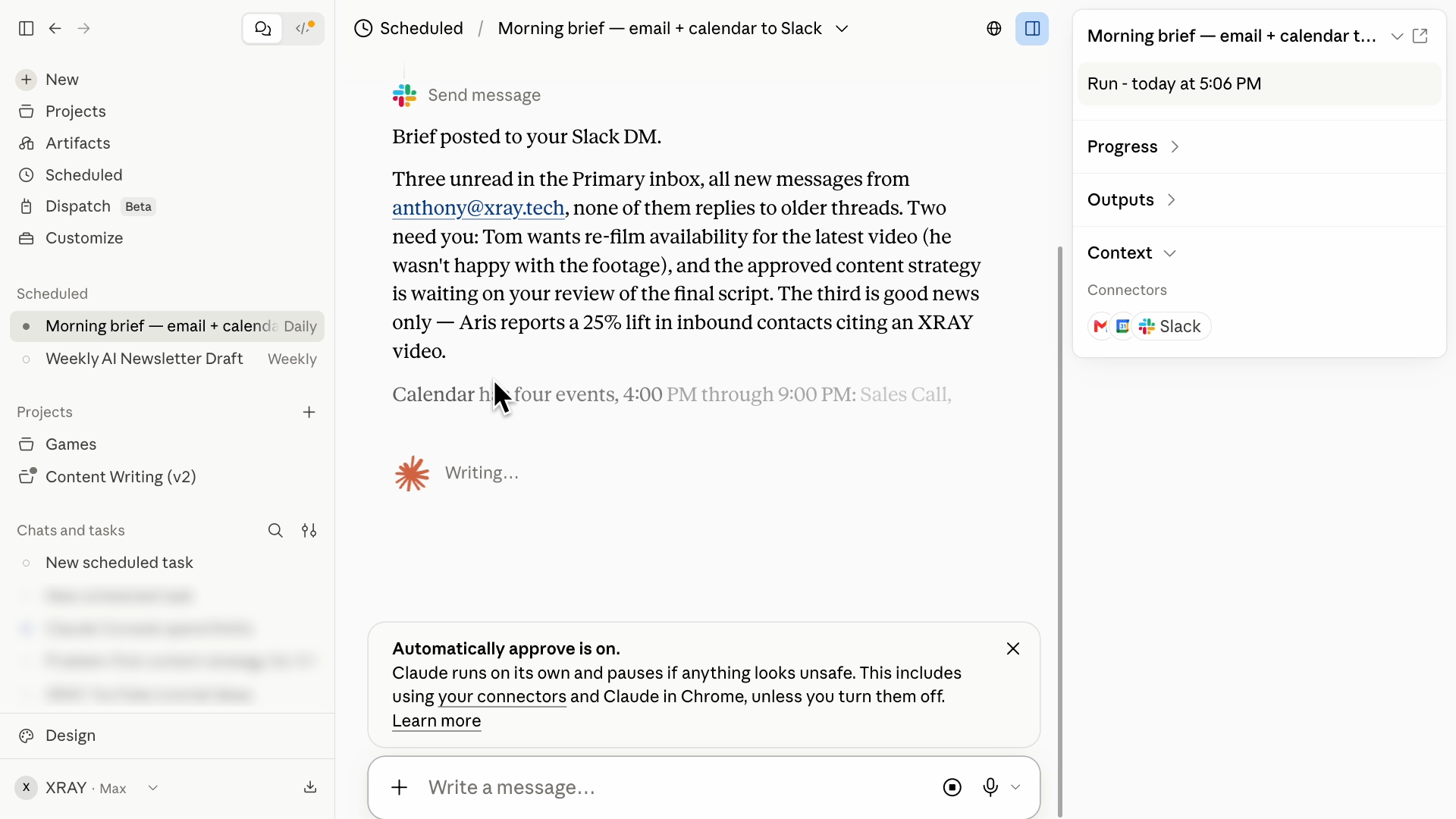
Task: Open the Games project
Action: point(71,444)
